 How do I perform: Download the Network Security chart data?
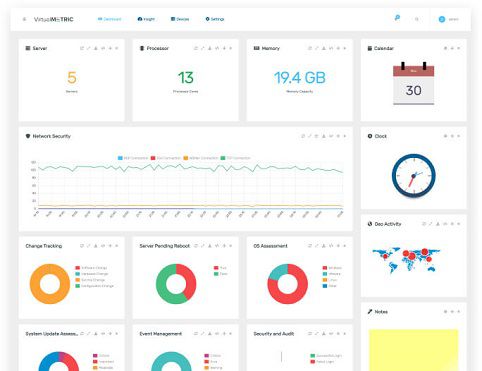point(324,136)
